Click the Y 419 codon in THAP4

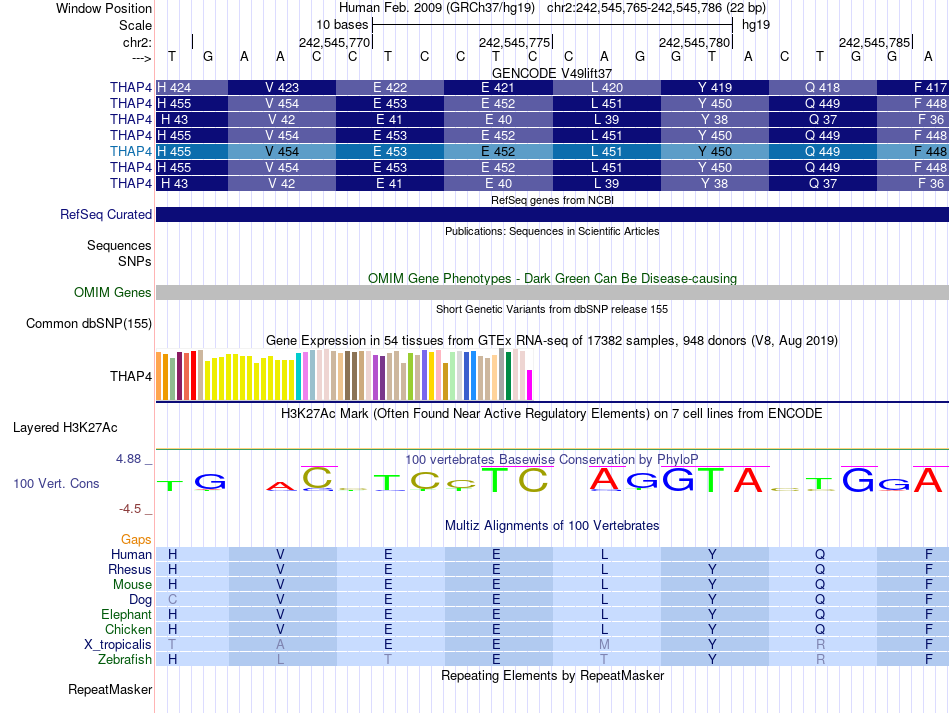[714, 87]
